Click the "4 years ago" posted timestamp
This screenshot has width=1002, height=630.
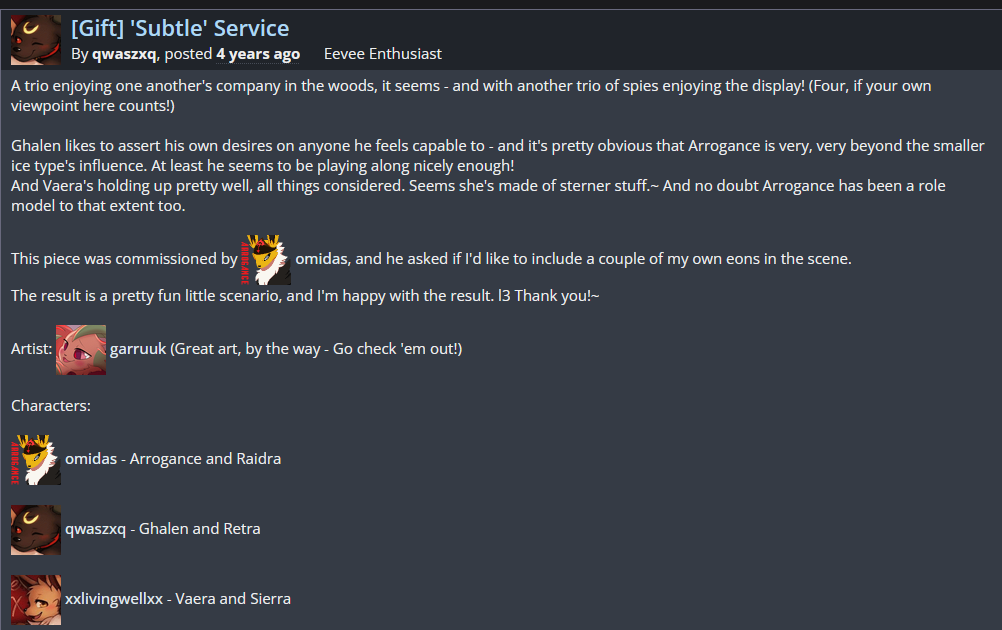click(x=257, y=54)
